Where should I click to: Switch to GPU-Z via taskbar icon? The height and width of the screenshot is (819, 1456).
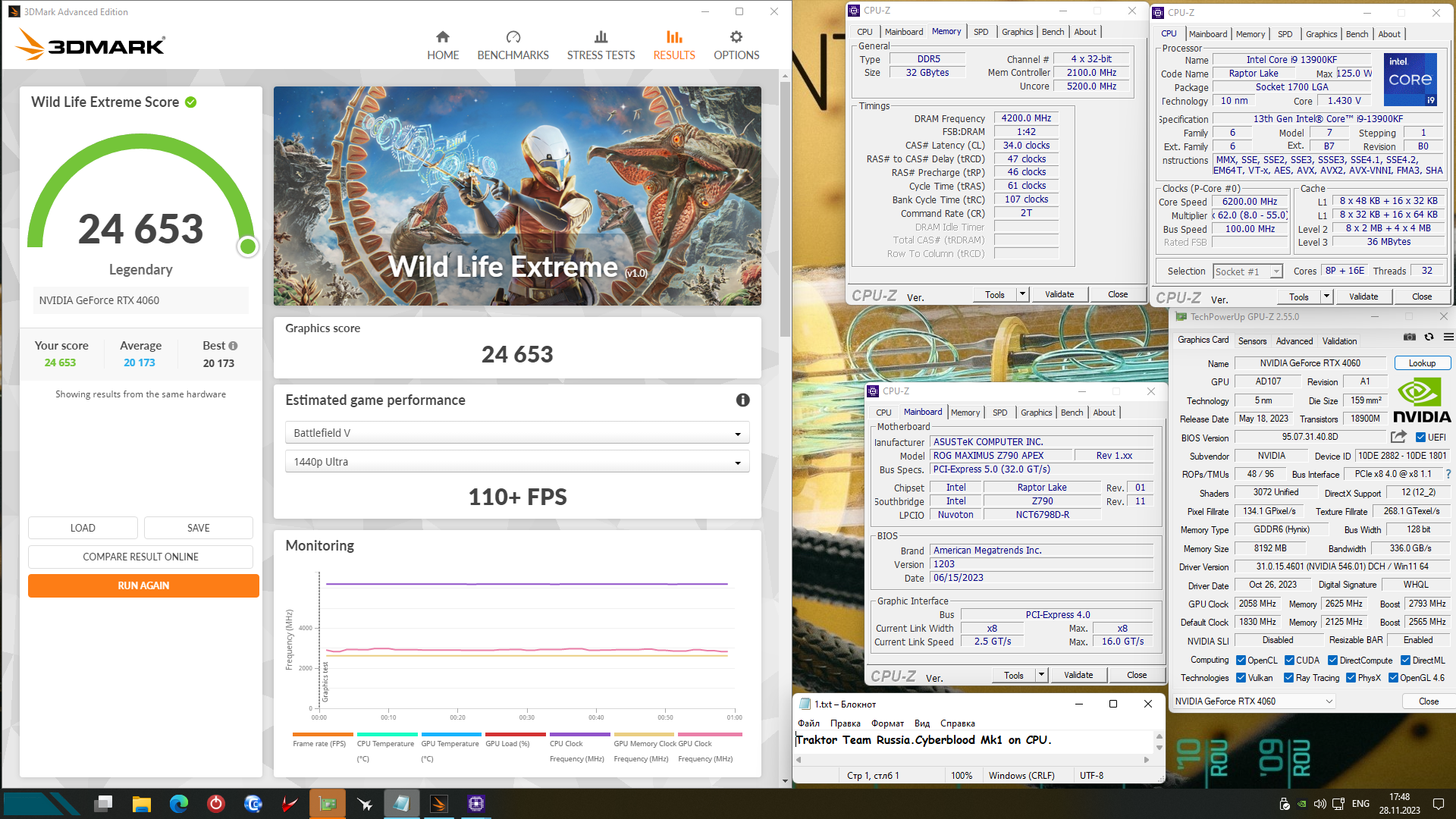click(328, 803)
